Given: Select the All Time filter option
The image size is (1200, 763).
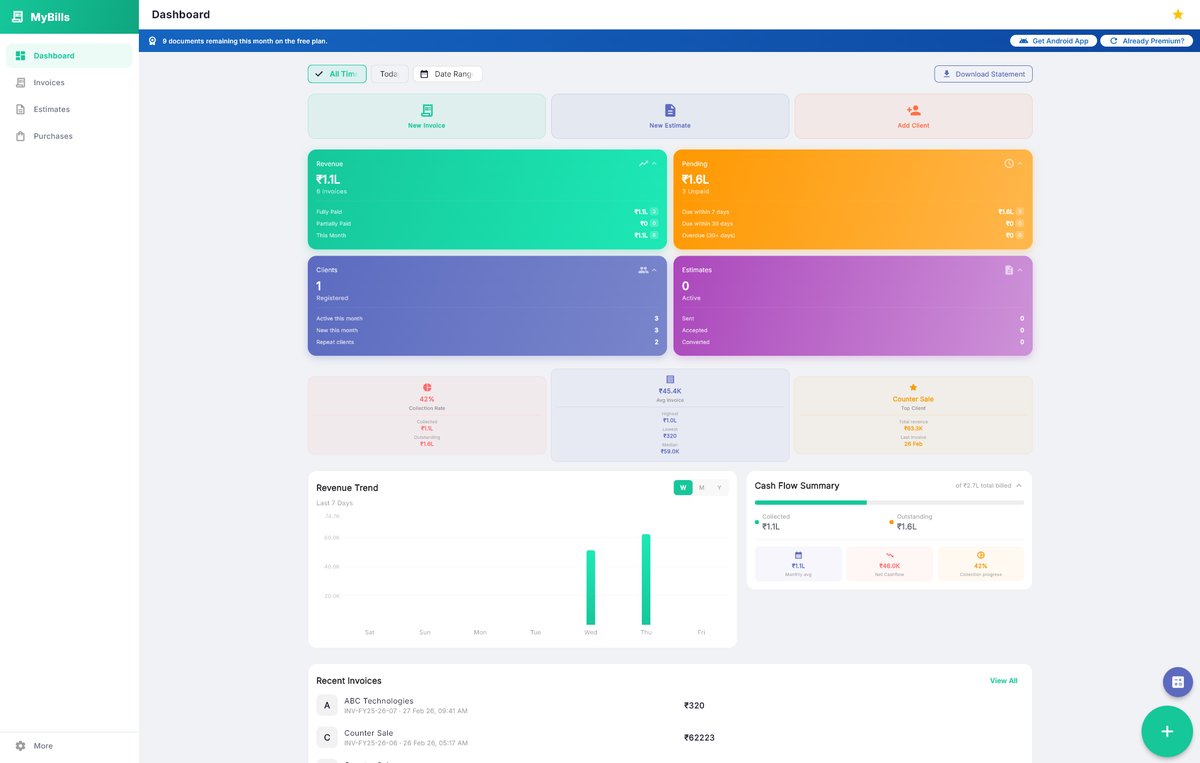Looking at the screenshot, I should (x=337, y=73).
